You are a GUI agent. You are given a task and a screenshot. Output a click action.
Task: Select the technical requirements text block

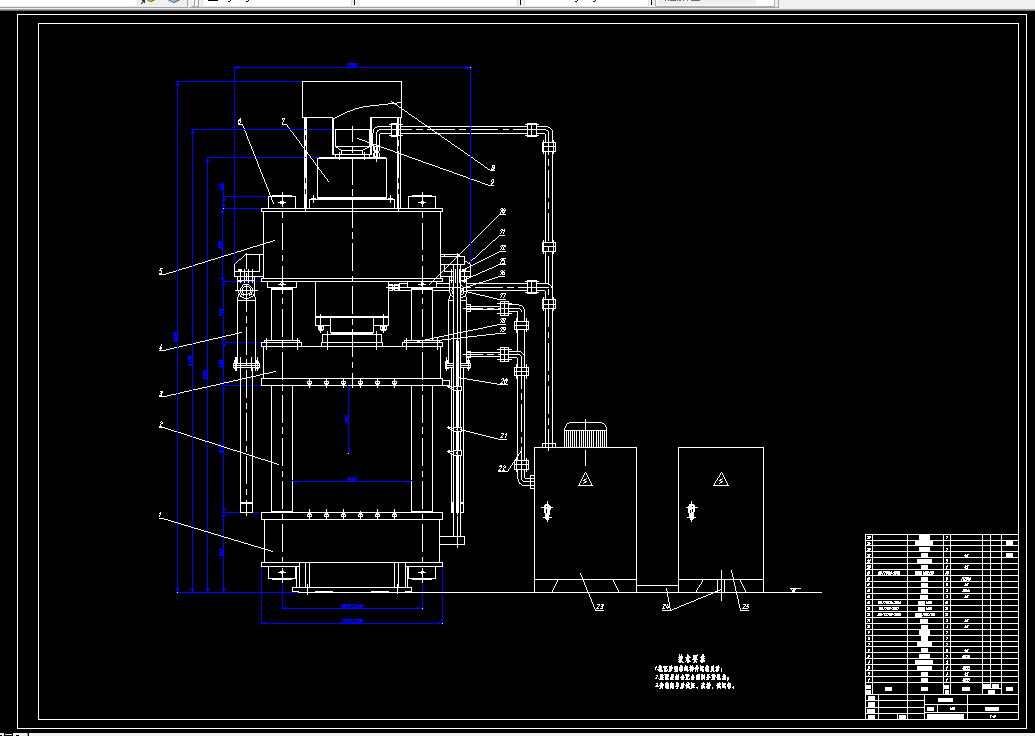694,673
